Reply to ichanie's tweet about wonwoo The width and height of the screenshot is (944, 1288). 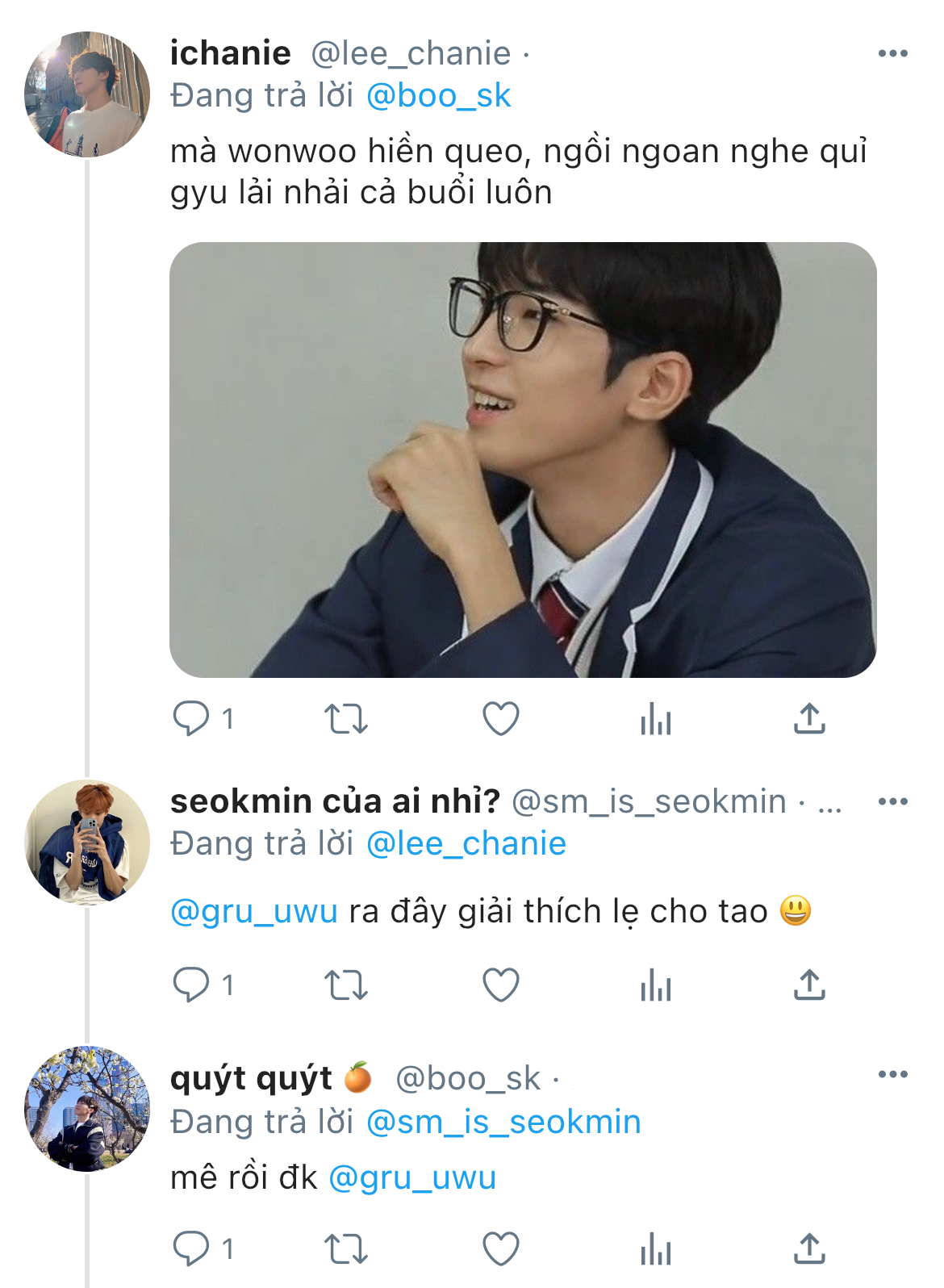click(x=191, y=718)
